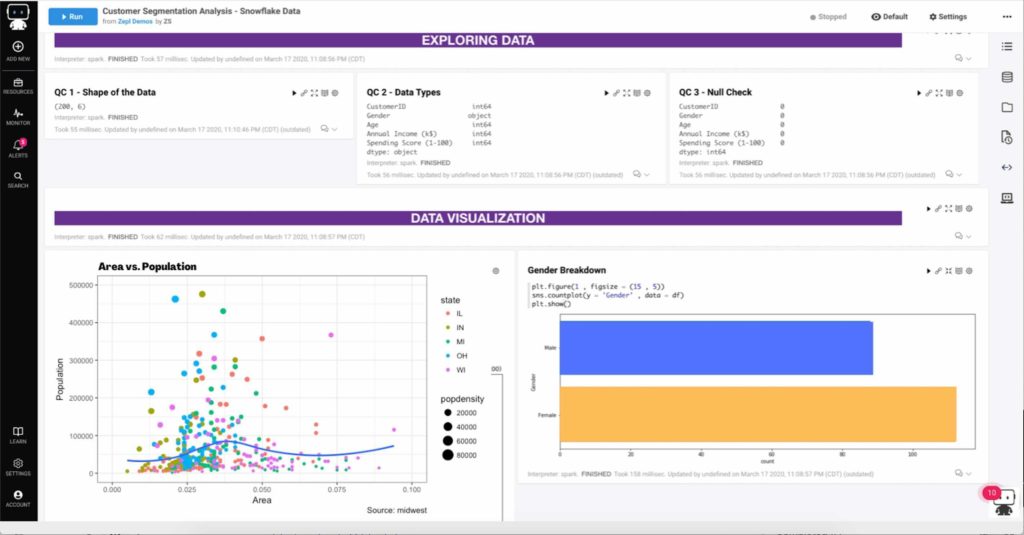Open the three-dots more menu
The height and width of the screenshot is (535, 1024).
coord(1007,17)
